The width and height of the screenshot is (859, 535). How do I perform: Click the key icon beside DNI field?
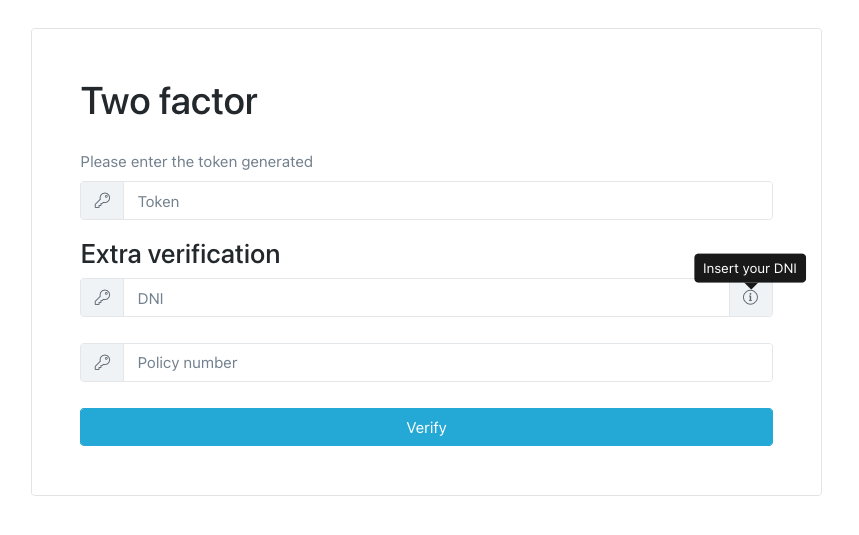point(102,298)
